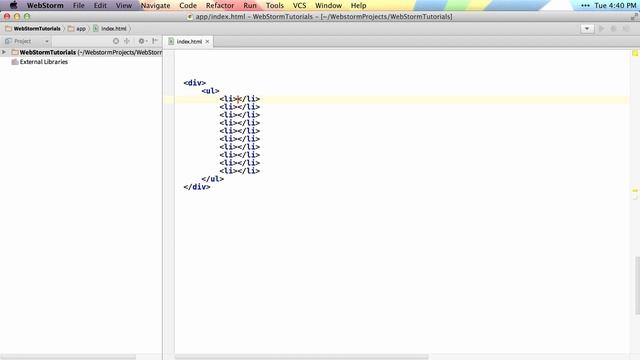Image resolution: width=640 pixels, height=360 pixels.
Task: Click the Hide Project panel icon
Action: (155, 41)
